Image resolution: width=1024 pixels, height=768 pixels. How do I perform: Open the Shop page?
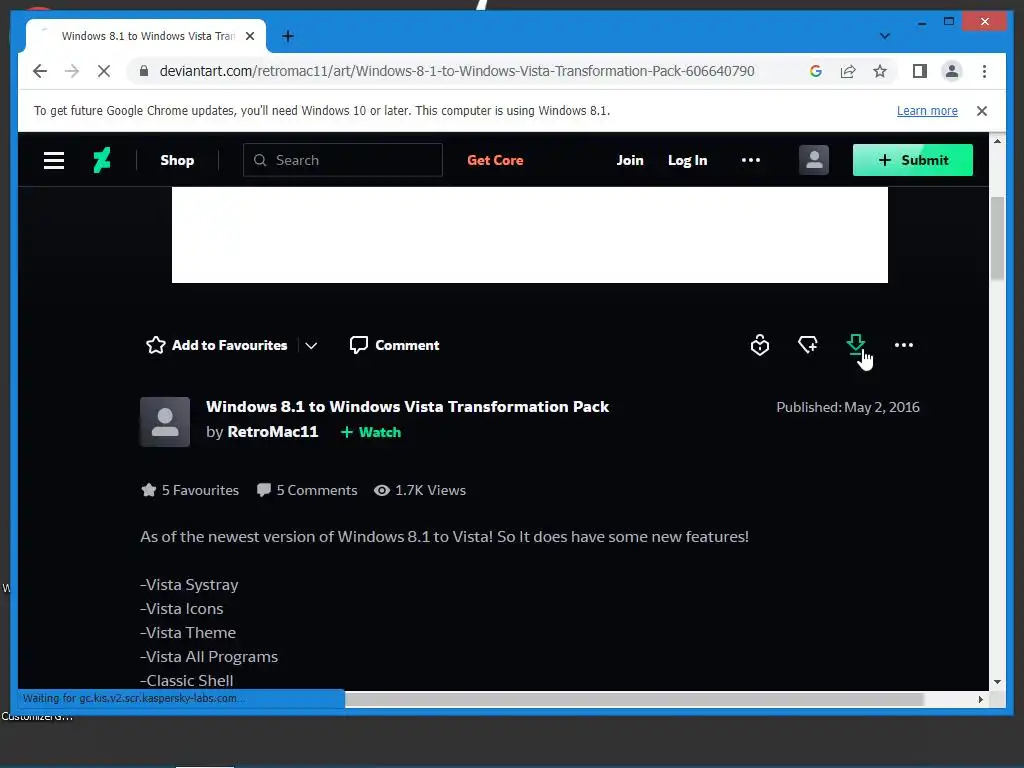click(177, 160)
